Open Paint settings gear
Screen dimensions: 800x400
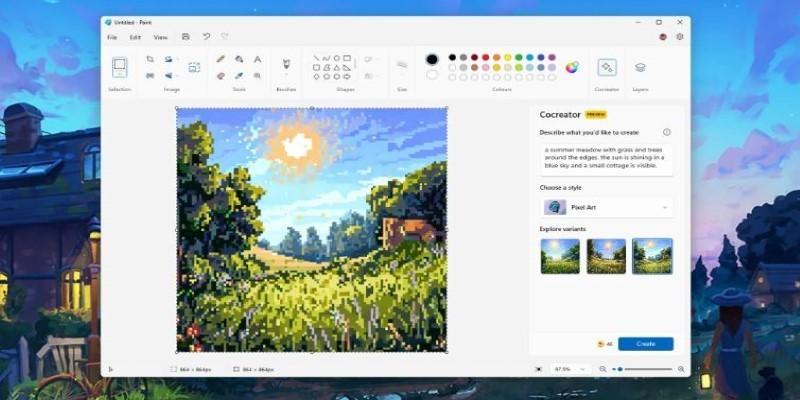(x=680, y=37)
